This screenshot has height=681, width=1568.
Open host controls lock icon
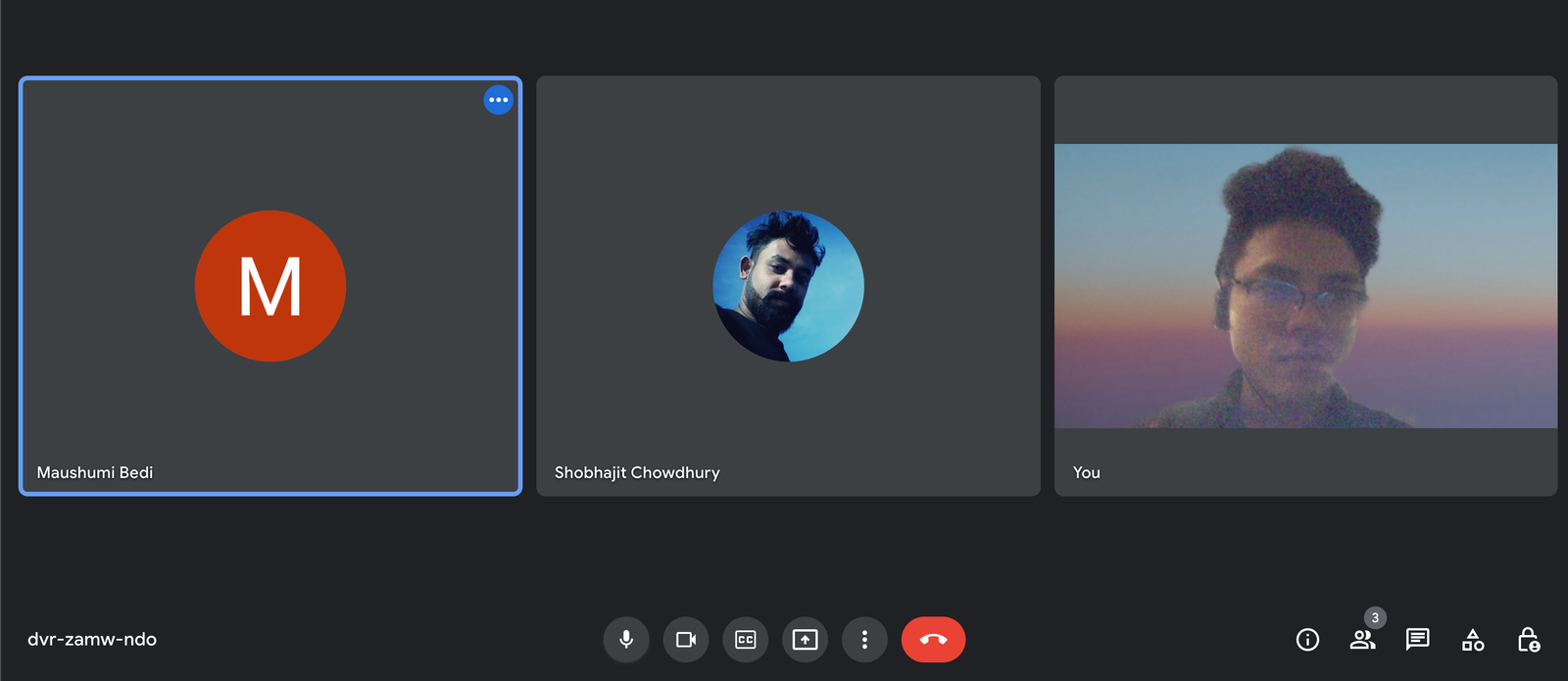pos(1528,640)
